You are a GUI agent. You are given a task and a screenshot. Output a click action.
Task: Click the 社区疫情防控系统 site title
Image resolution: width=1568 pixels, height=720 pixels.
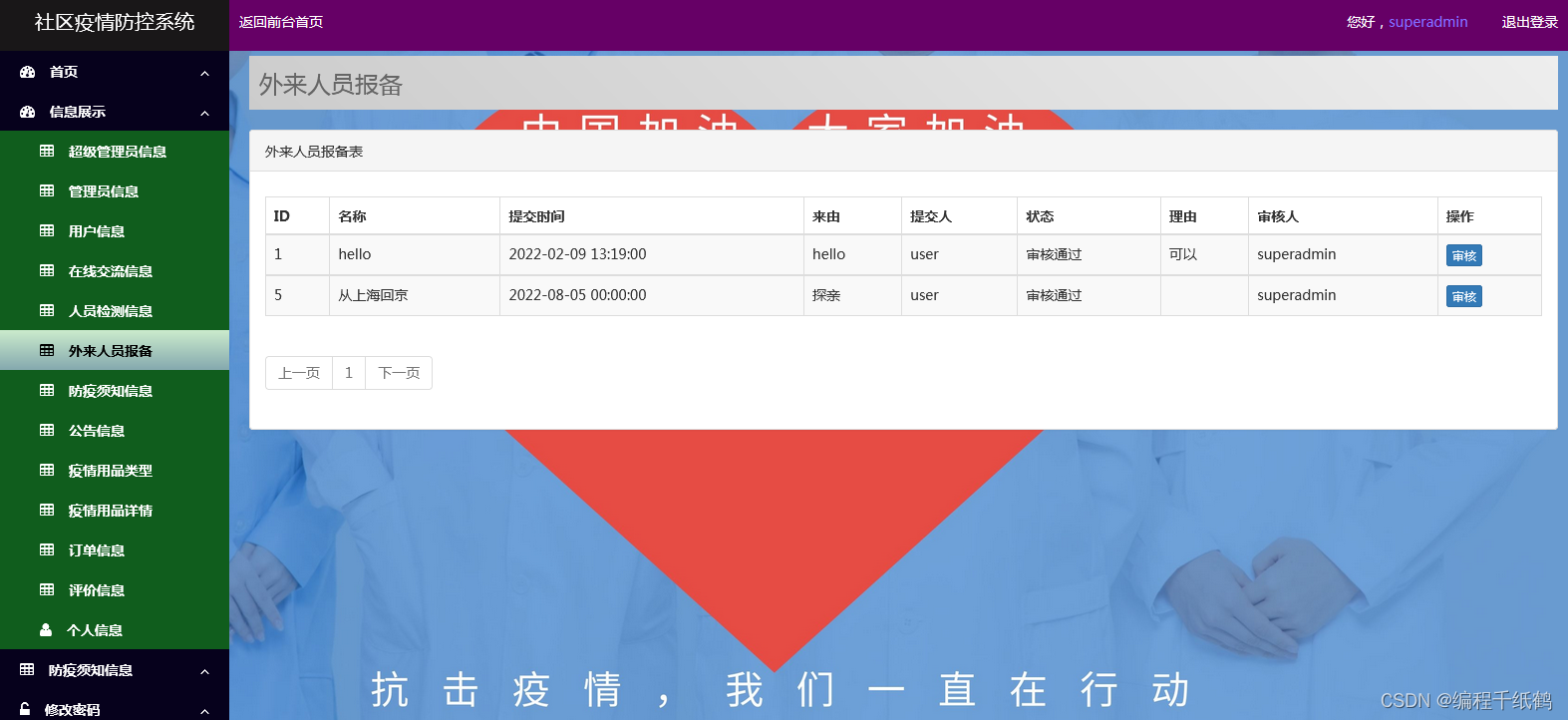pyautogui.click(x=115, y=22)
